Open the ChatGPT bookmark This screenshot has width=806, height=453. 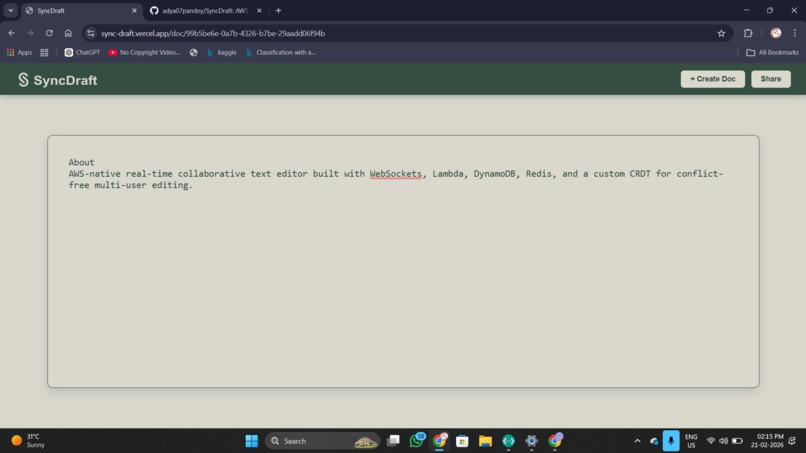tap(82, 52)
